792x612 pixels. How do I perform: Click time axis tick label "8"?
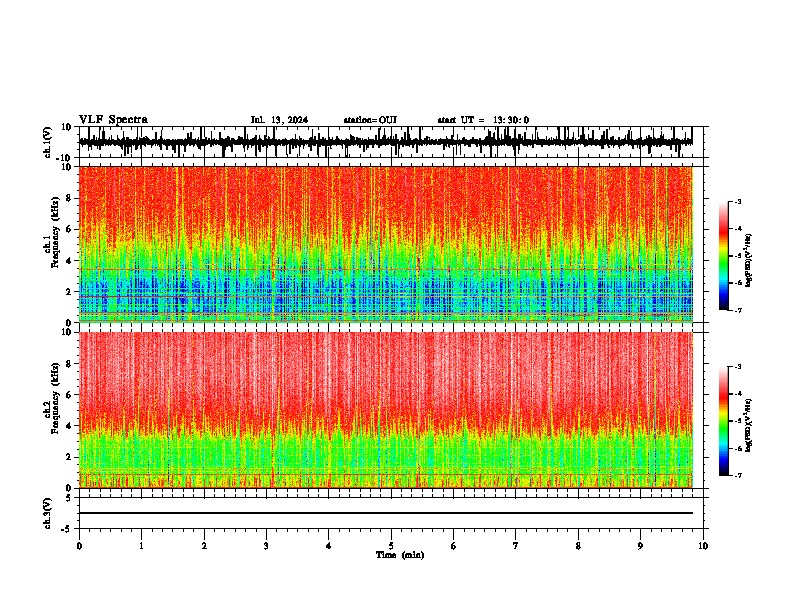[578, 546]
